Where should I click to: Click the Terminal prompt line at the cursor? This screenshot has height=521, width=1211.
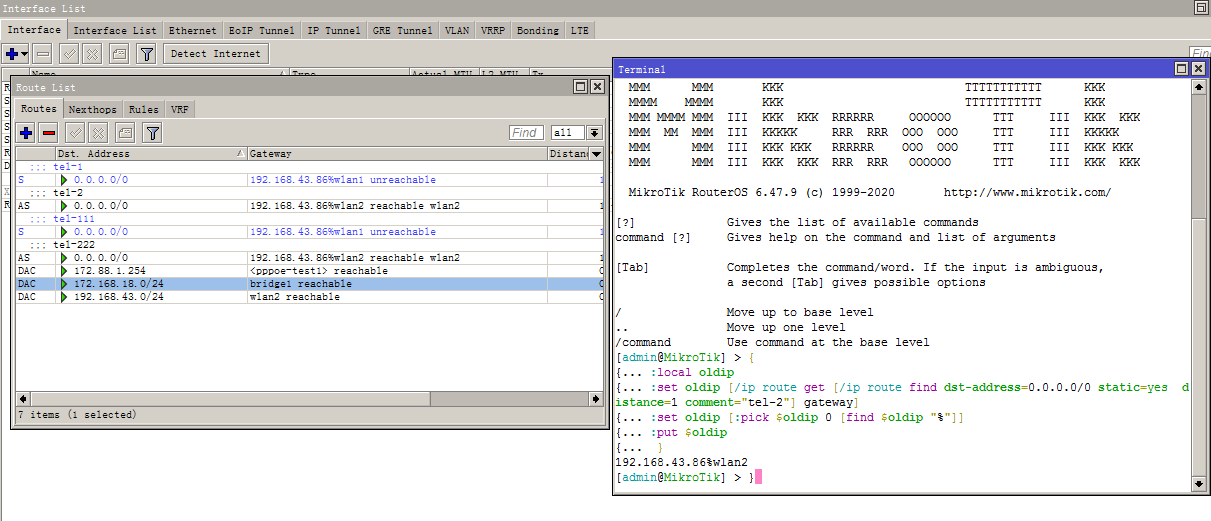point(690,478)
